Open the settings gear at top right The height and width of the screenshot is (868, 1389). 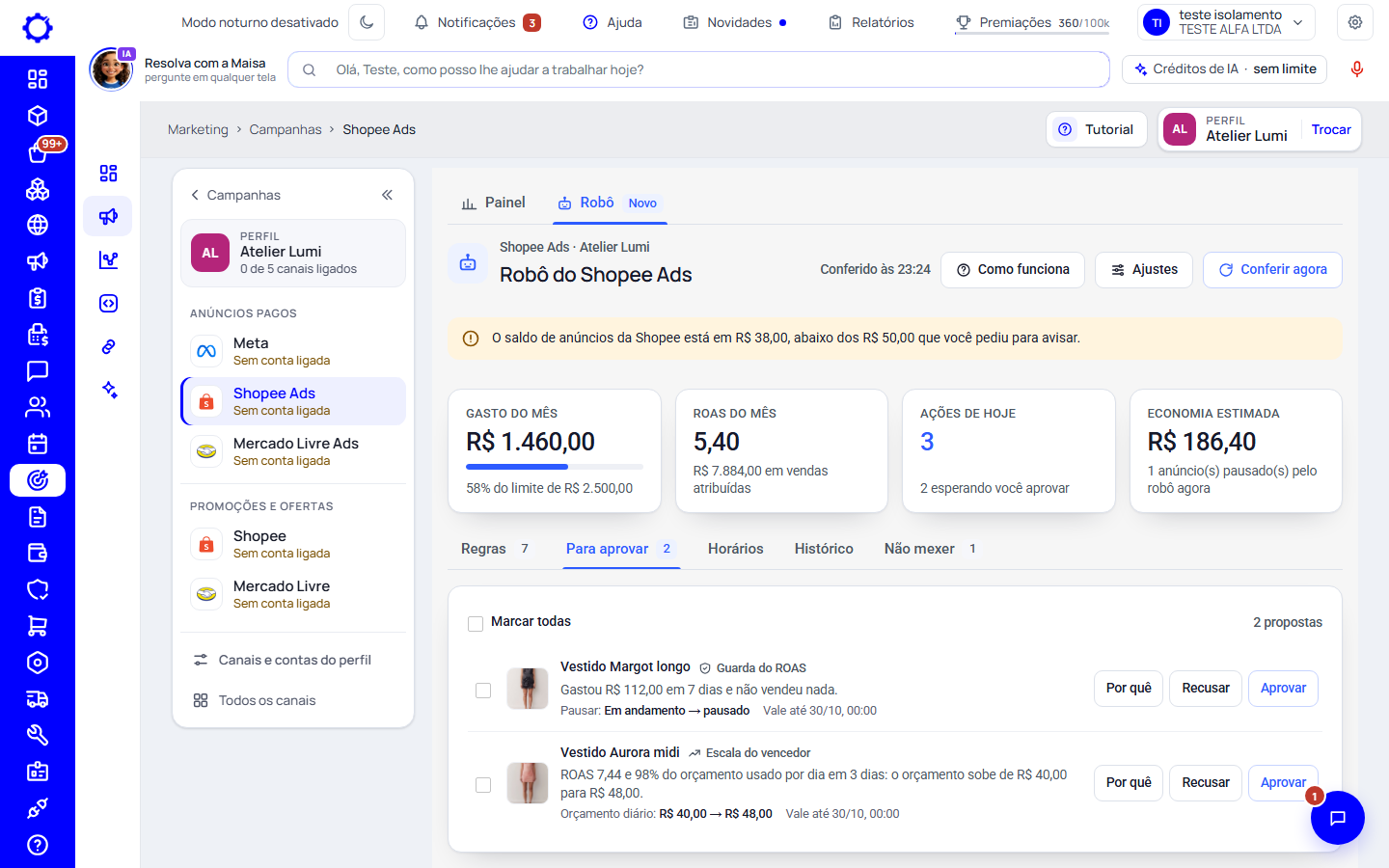pos(1355,22)
